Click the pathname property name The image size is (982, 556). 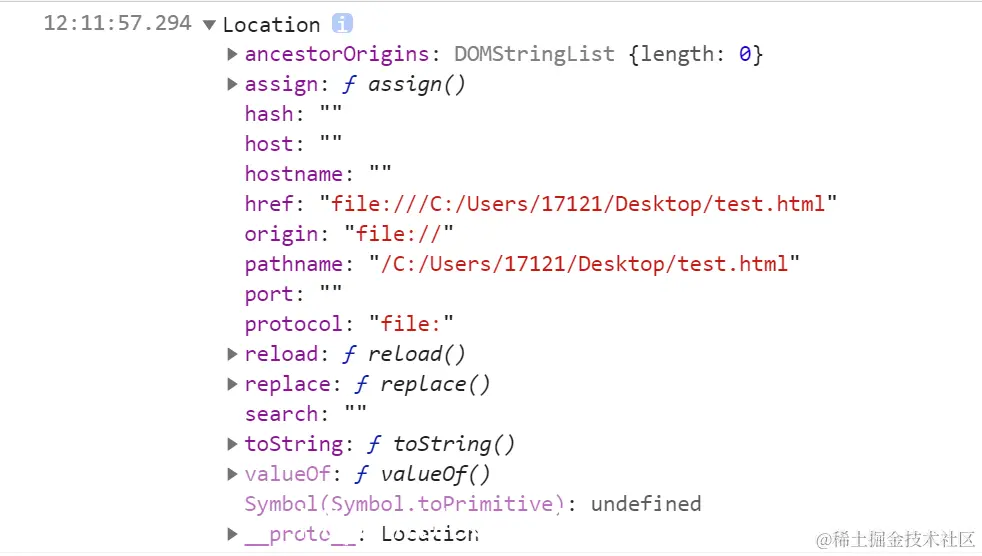(x=294, y=264)
